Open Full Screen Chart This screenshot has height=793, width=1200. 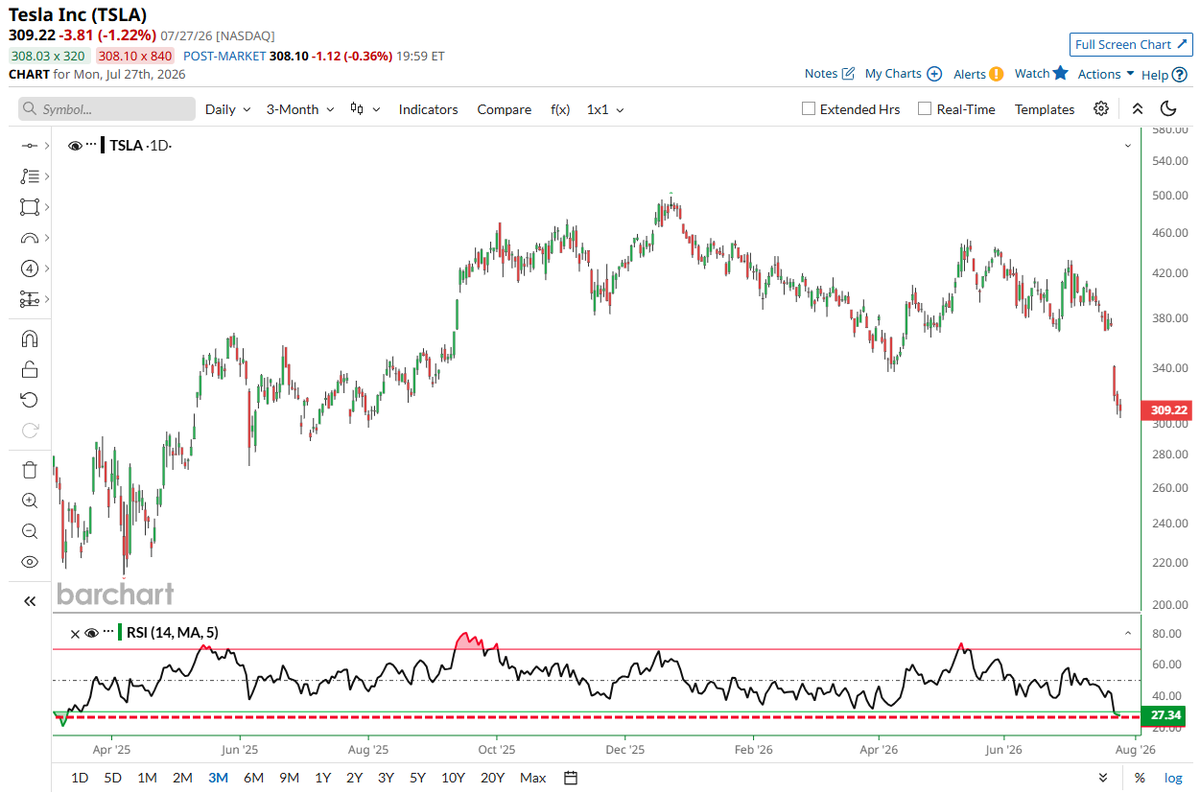pos(1130,44)
